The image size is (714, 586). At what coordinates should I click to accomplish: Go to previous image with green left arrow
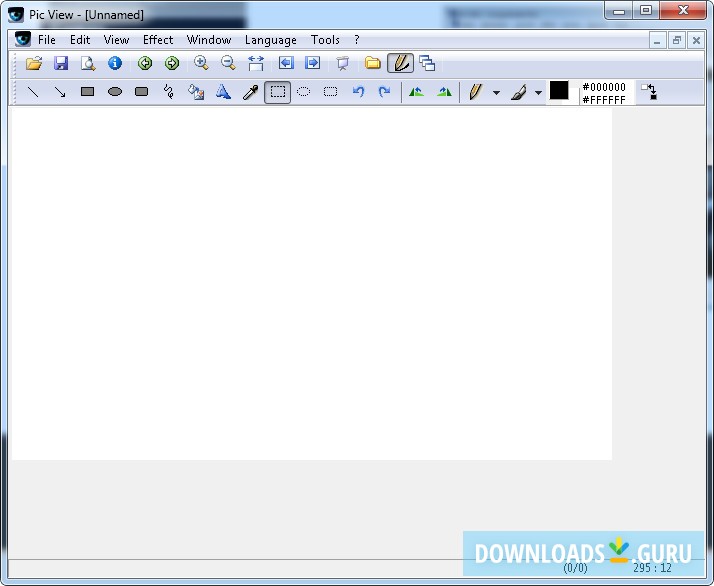(x=145, y=63)
